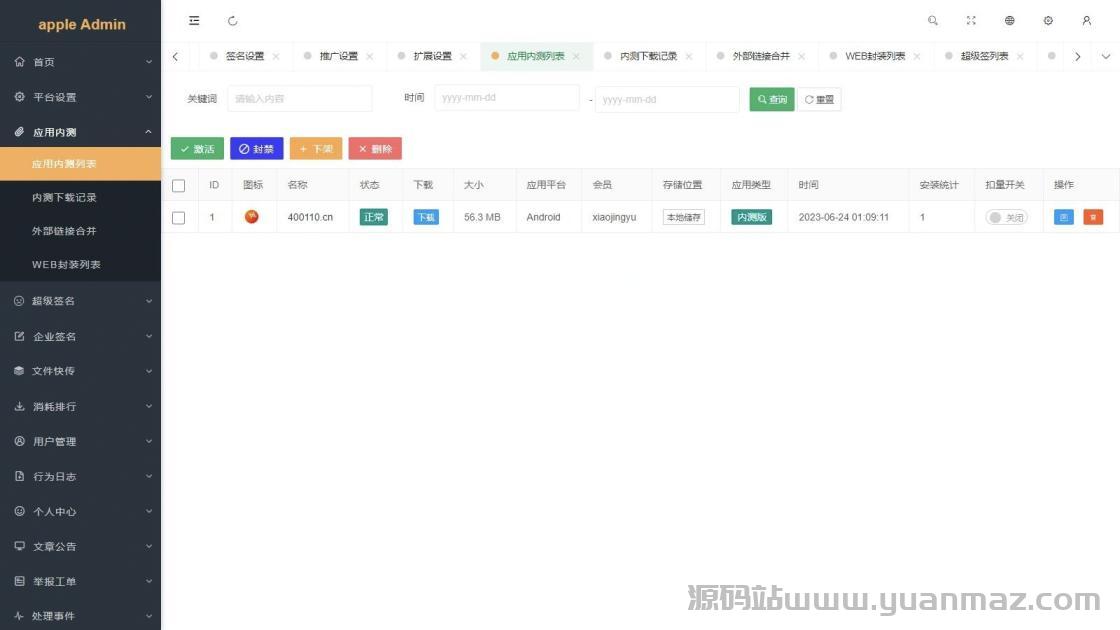Screen dimensions: 1120x630
Task: Click the green 查询 button
Action: coord(771,99)
